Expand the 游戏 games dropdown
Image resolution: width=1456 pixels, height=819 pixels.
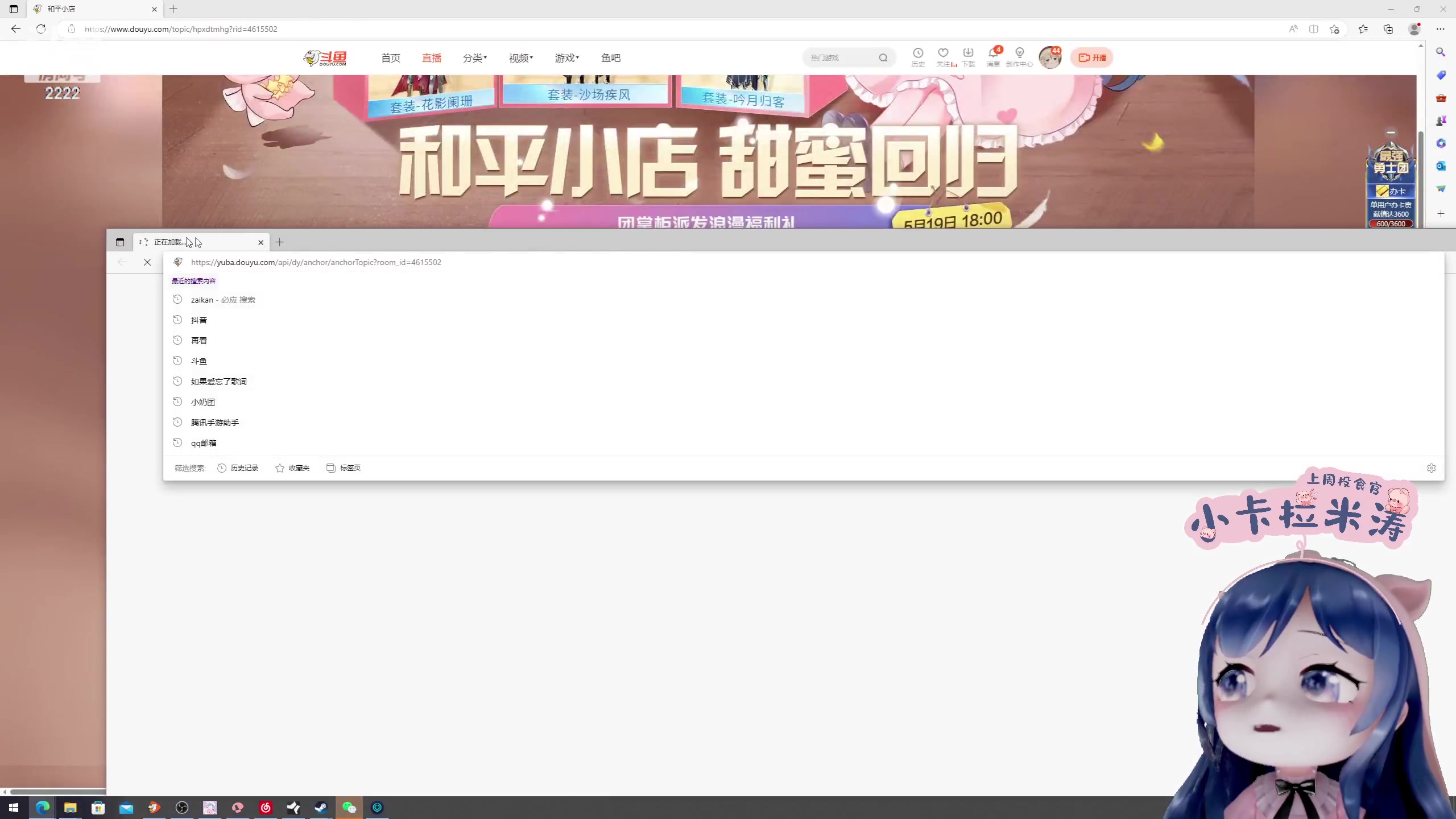(566, 57)
